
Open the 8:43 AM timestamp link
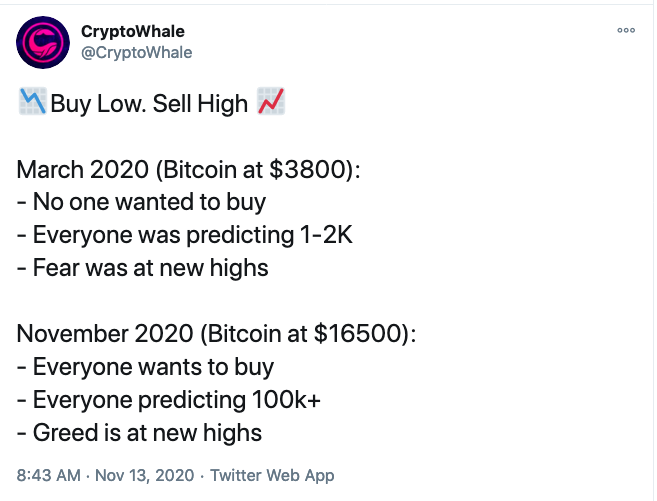(x=49, y=475)
